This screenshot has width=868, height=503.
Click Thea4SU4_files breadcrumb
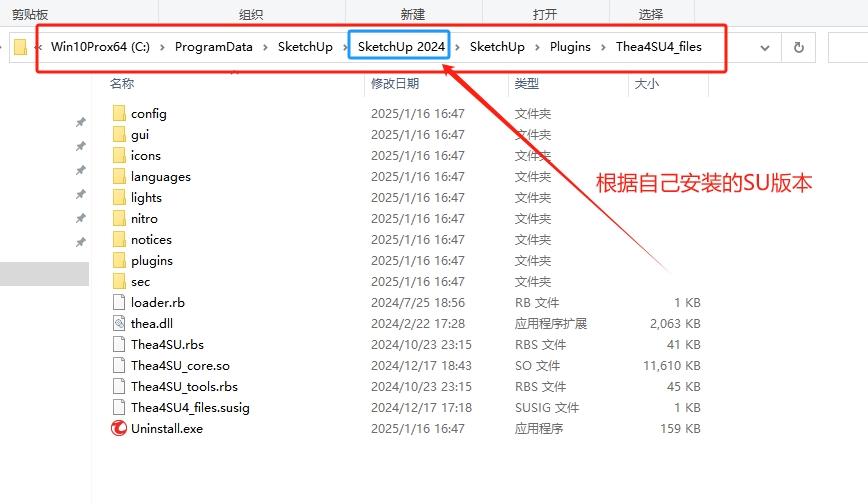pyautogui.click(x=659, y=47)
